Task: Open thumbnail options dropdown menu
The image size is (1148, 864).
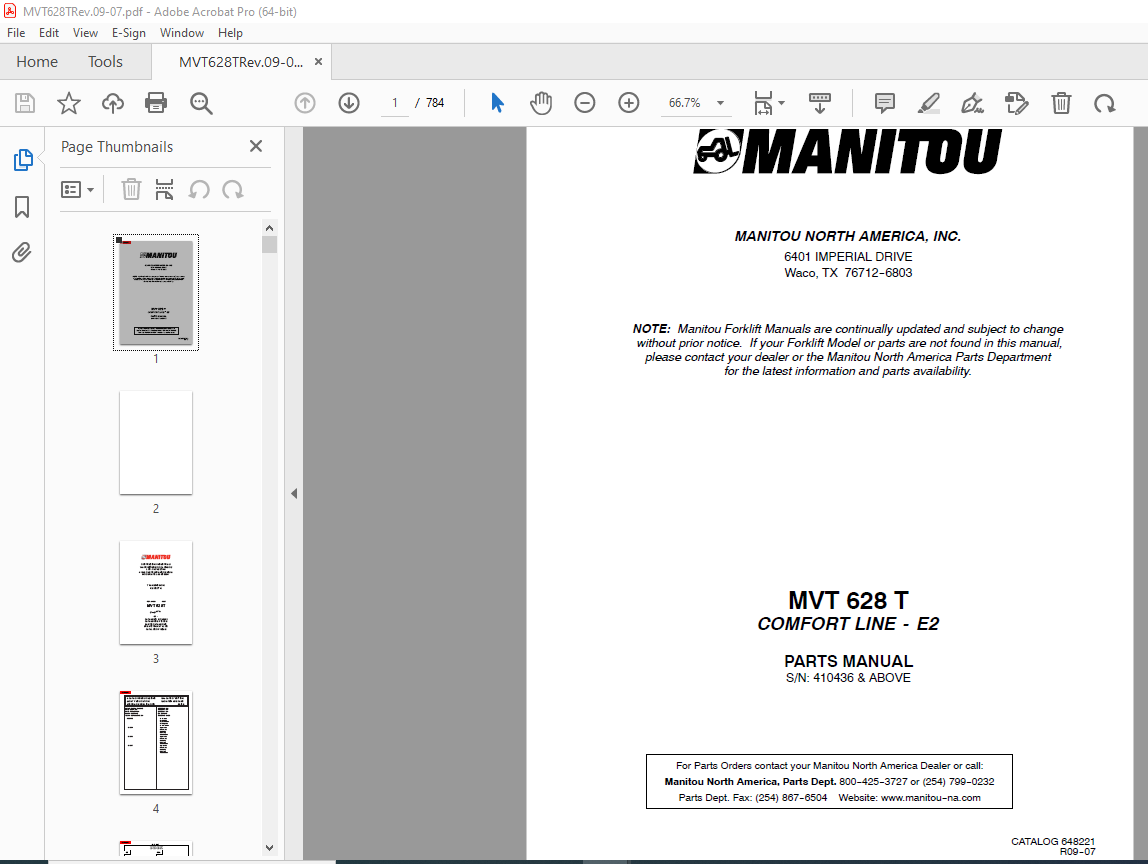Action: pos(77,190)
